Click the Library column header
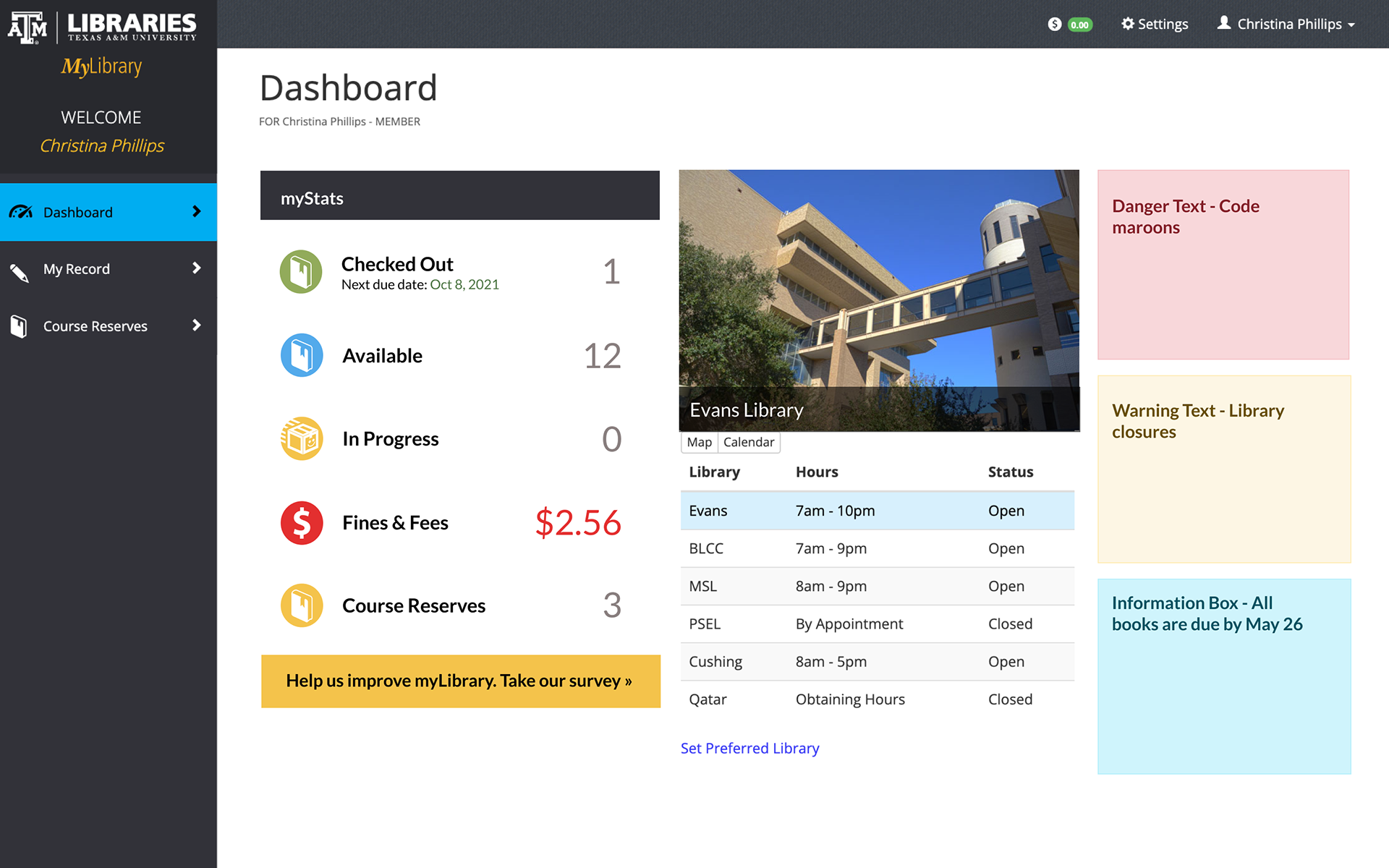Viewport: 1389px width, 868px height. pos(714,472)
